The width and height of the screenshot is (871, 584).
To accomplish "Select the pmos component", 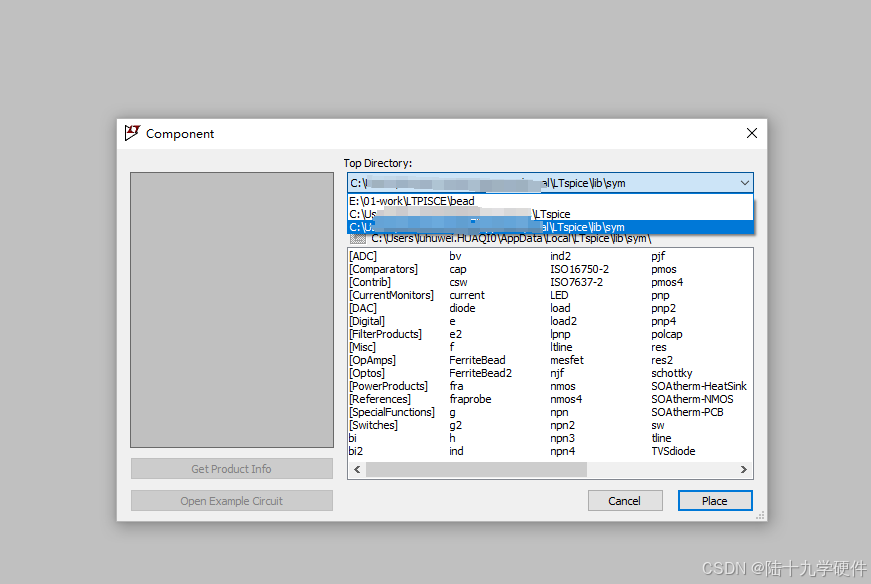I will click(x=664, y=269).
